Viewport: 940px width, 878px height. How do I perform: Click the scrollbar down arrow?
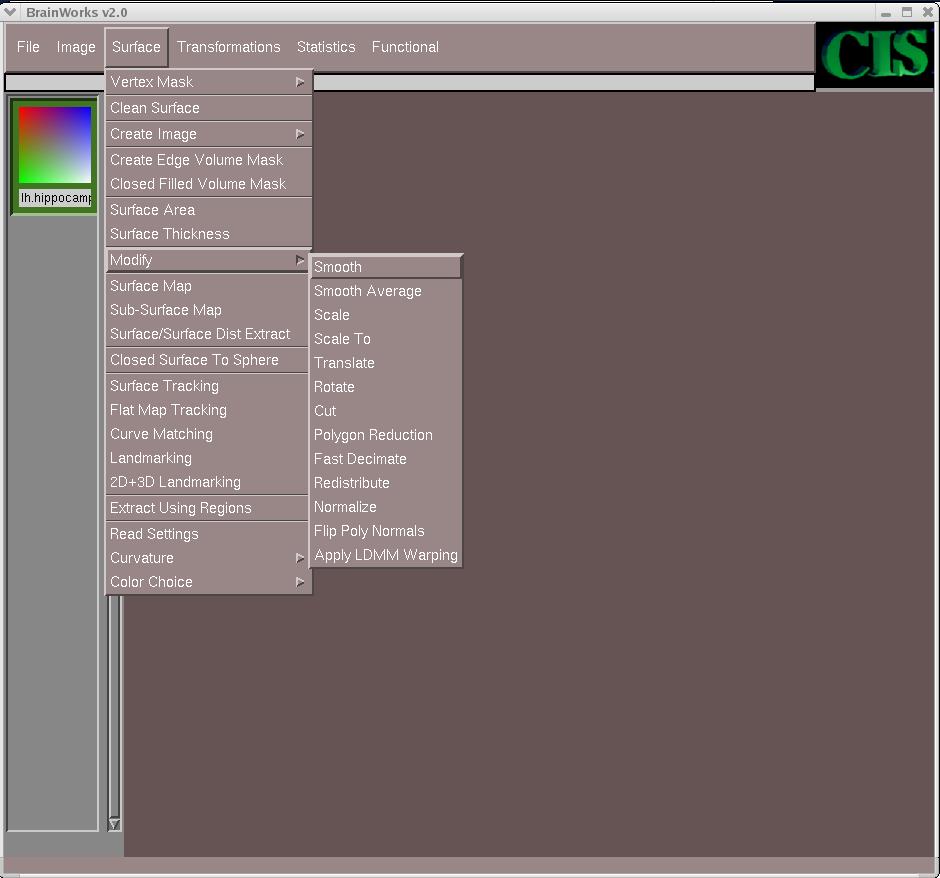point(114,824)
